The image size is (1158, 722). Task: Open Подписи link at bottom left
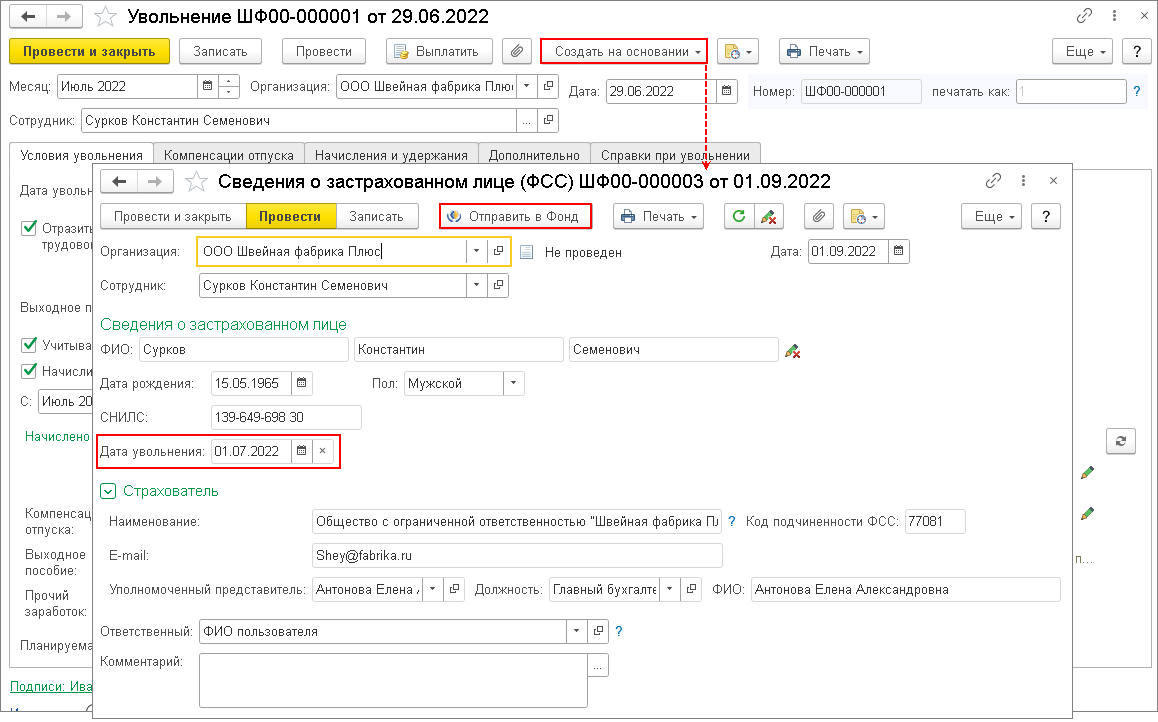click(51, 687)
